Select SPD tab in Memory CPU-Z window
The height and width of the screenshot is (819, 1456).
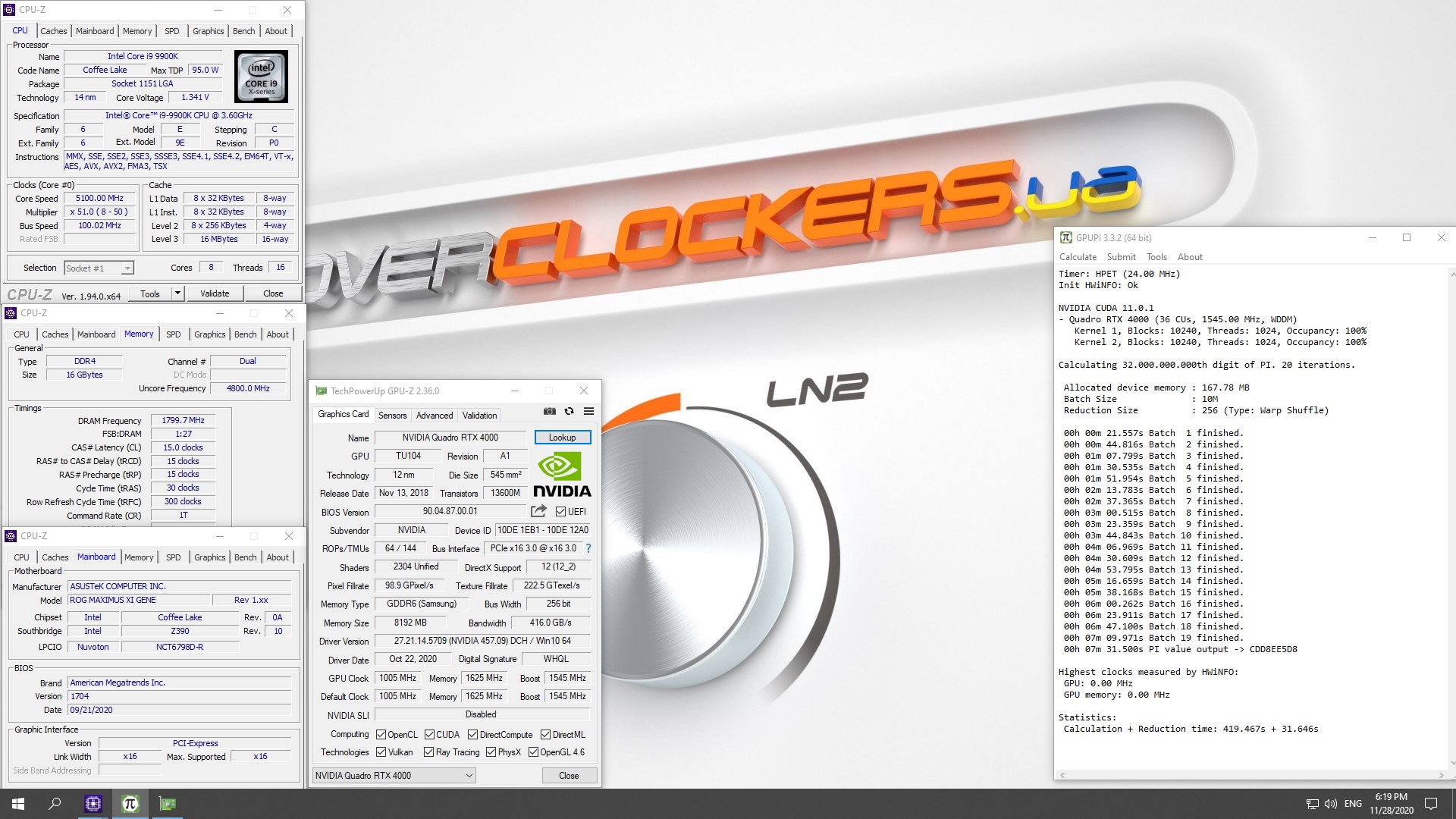pos(174,334)
